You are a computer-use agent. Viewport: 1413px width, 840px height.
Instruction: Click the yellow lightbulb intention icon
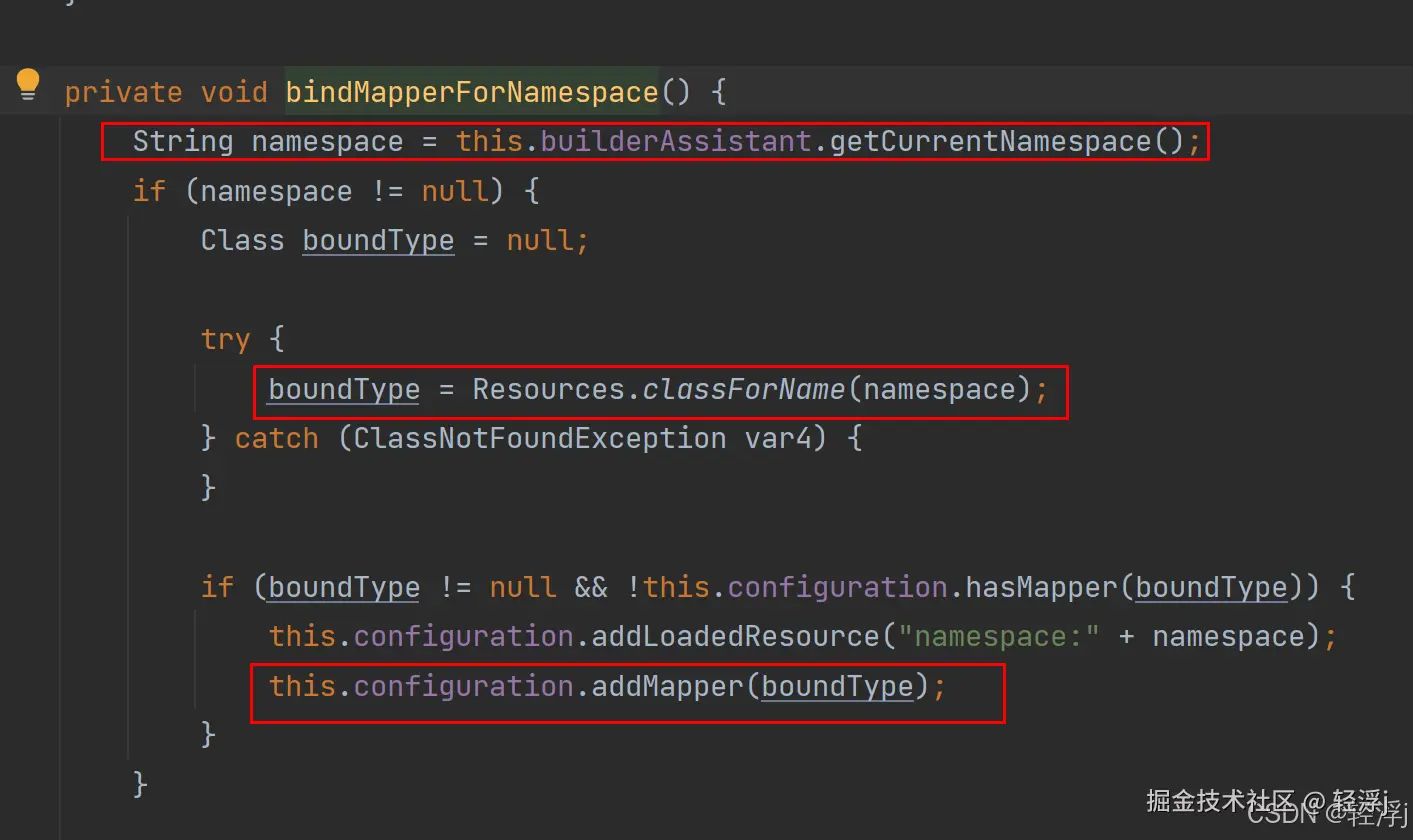[x=28, y=85]
